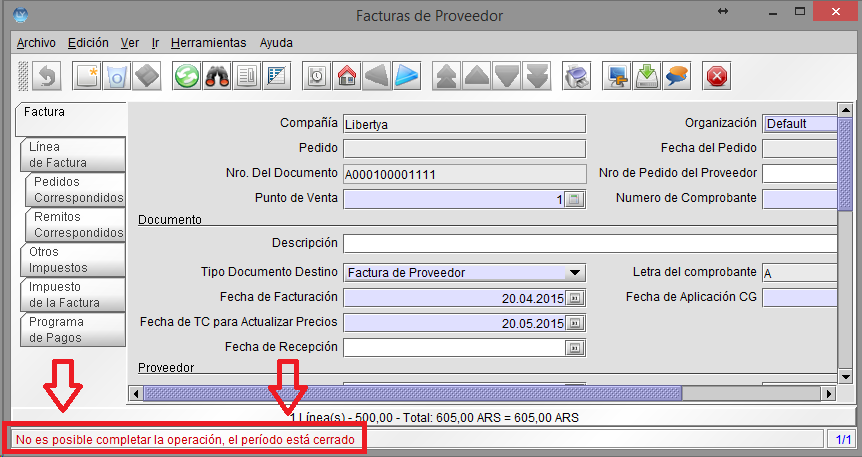Click the undo changes toolbar icon
Screen dimensions: 862x457
coord(46,76)
